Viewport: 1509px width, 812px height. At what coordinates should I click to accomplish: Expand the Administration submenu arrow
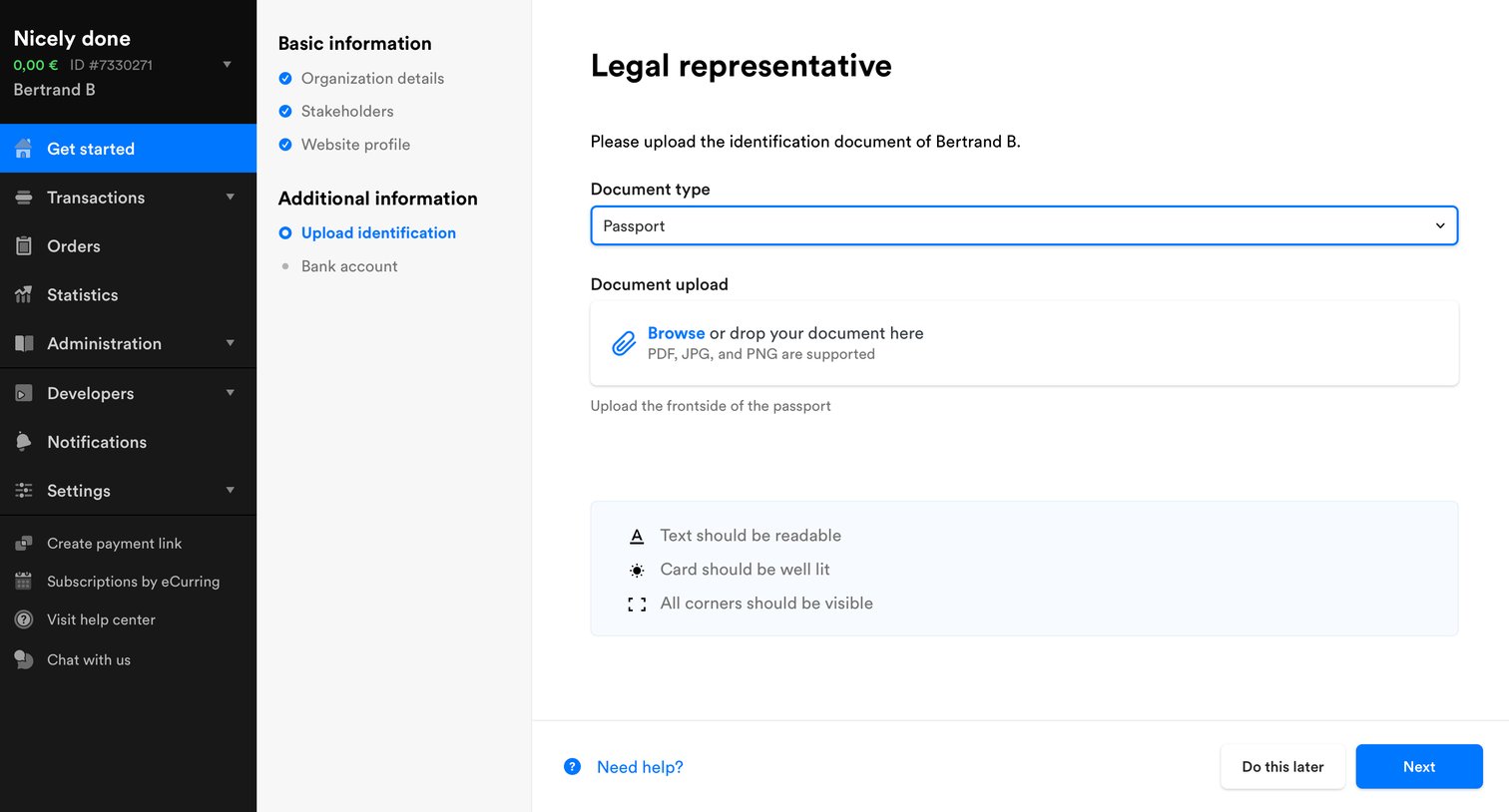pos(231,343)
